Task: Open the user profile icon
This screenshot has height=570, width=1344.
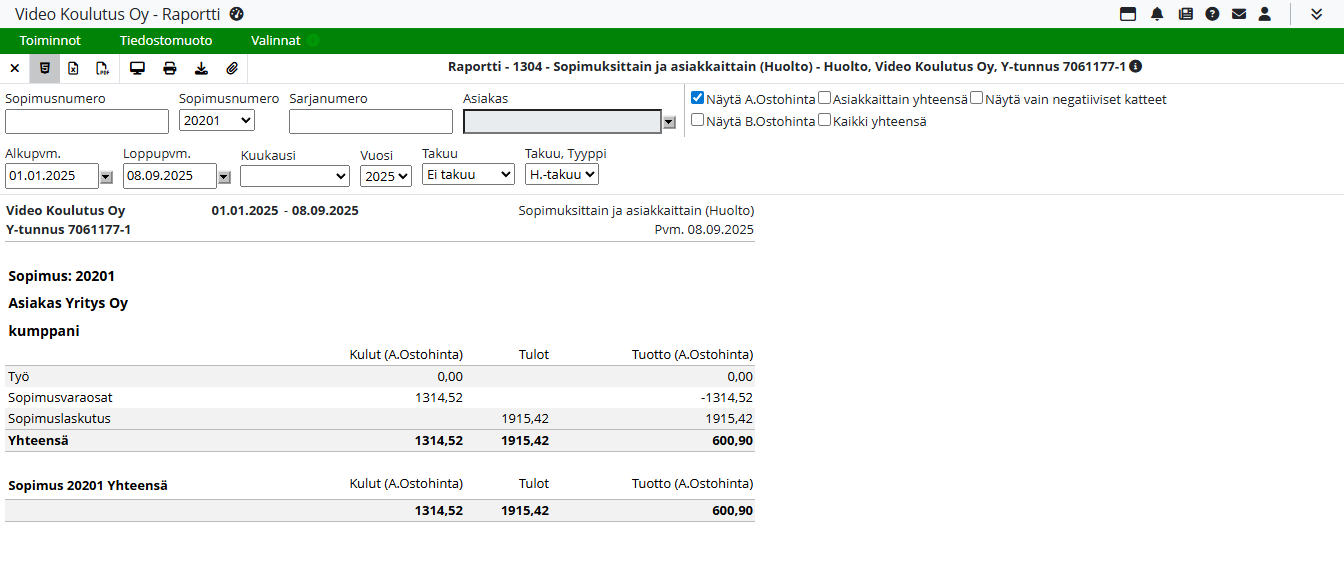Action: pyautogui.click(x=1265, y=14)
